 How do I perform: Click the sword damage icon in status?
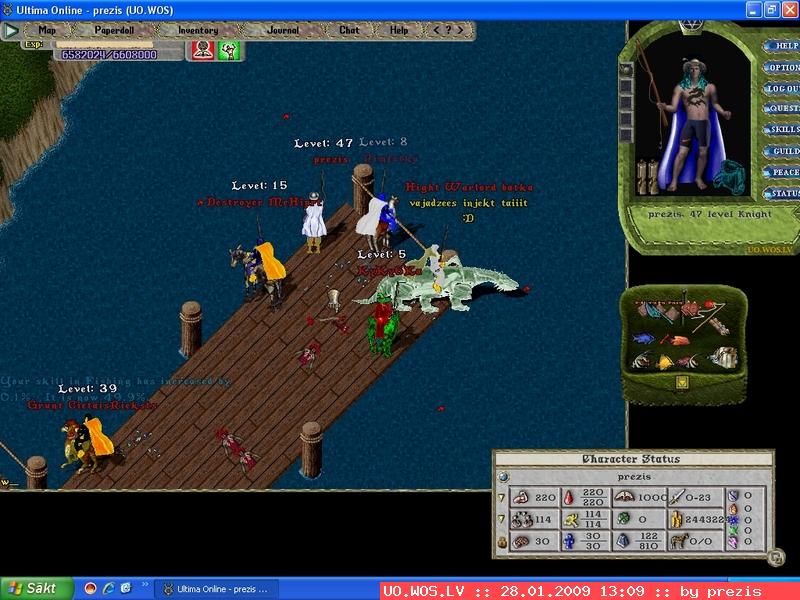point(677,496)
